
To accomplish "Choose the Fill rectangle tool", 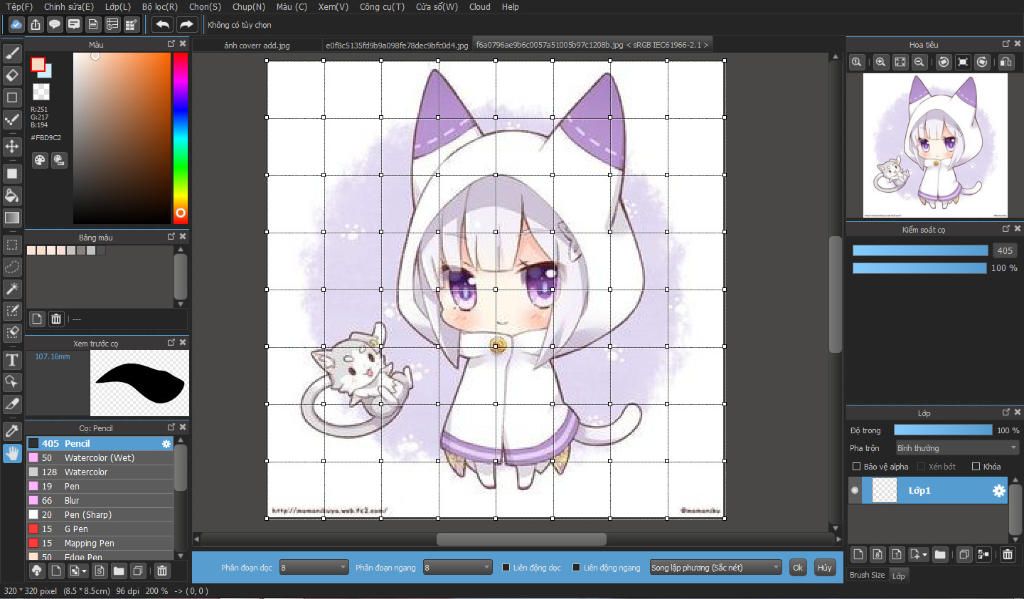I will (x=12, y=174).
